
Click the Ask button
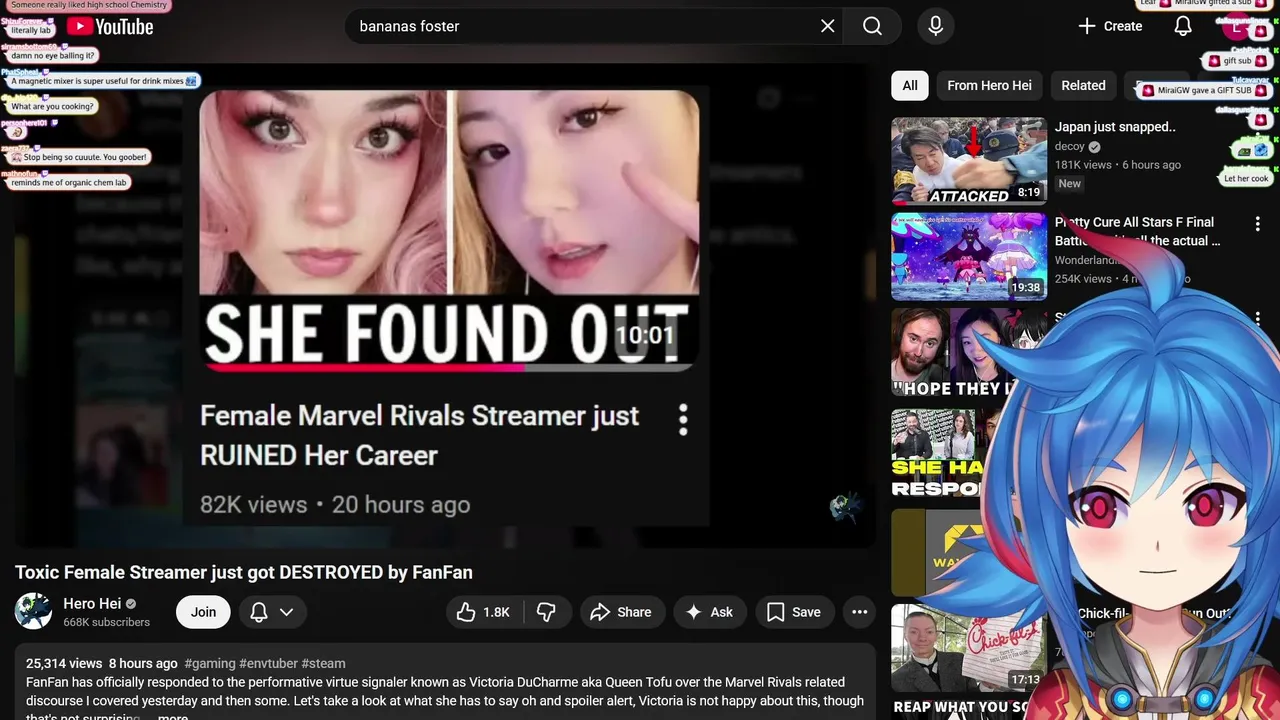point(709,612)
